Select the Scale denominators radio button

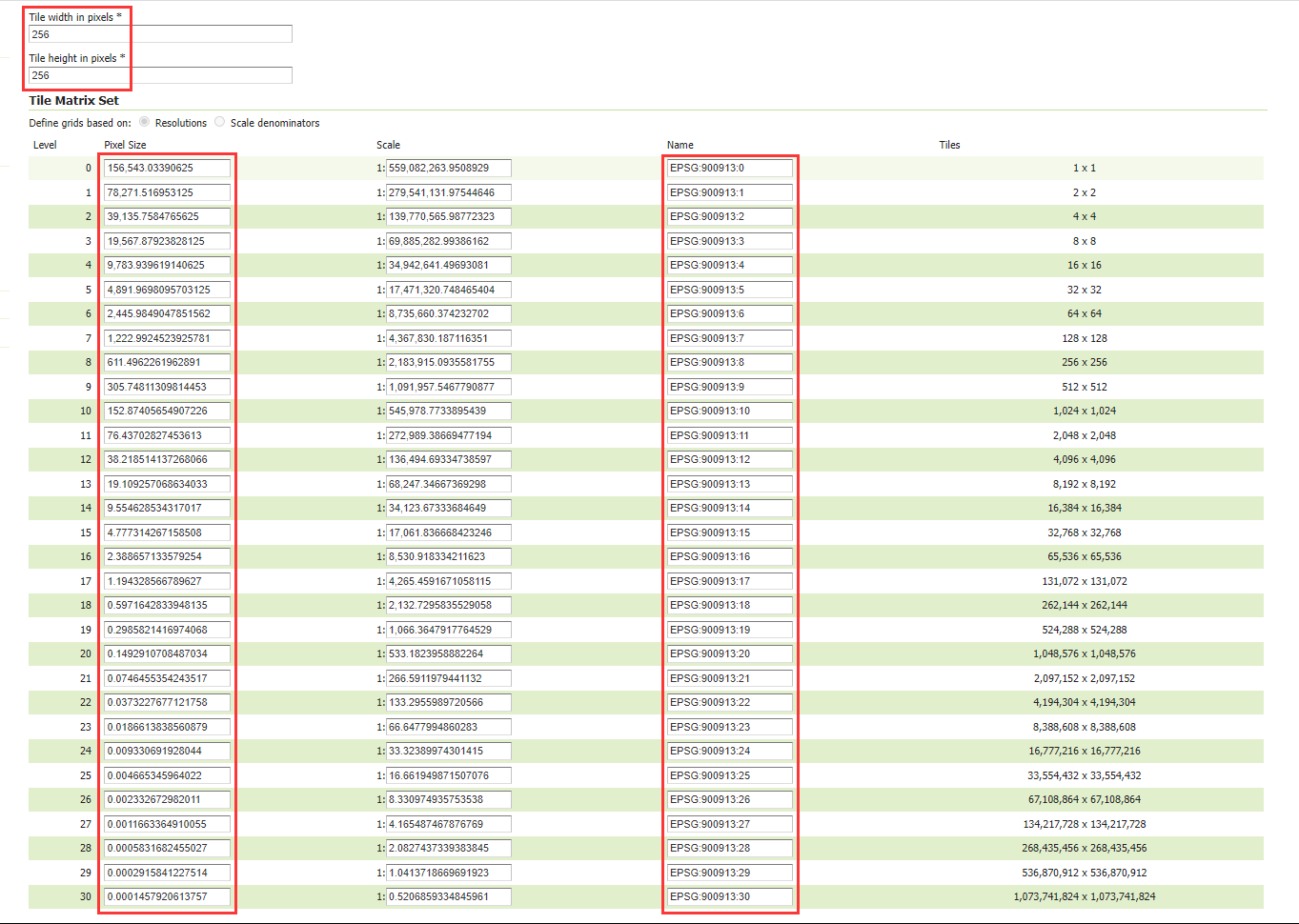(x=219, y=122)
